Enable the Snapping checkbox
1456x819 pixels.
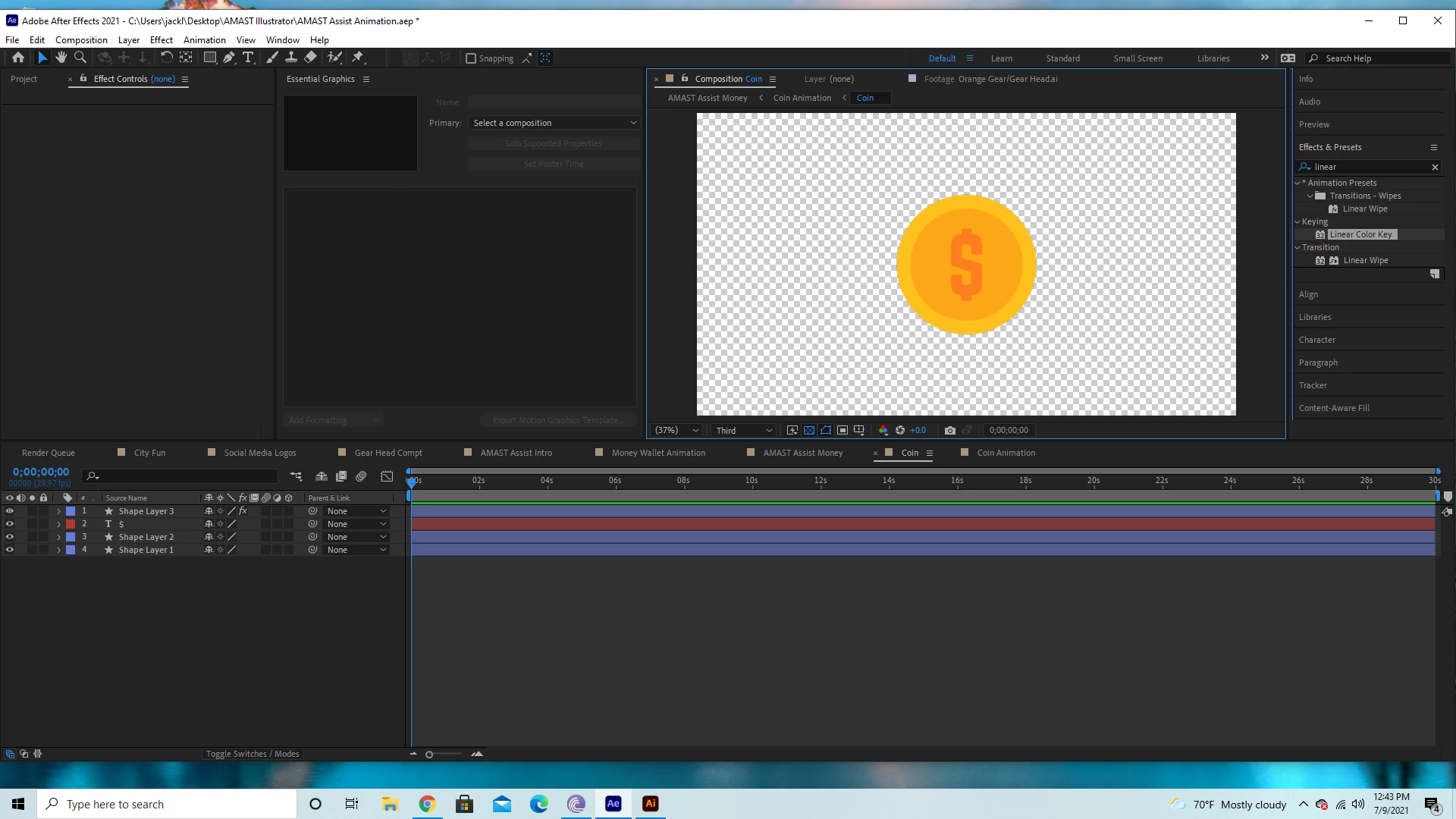coord(471,58)
